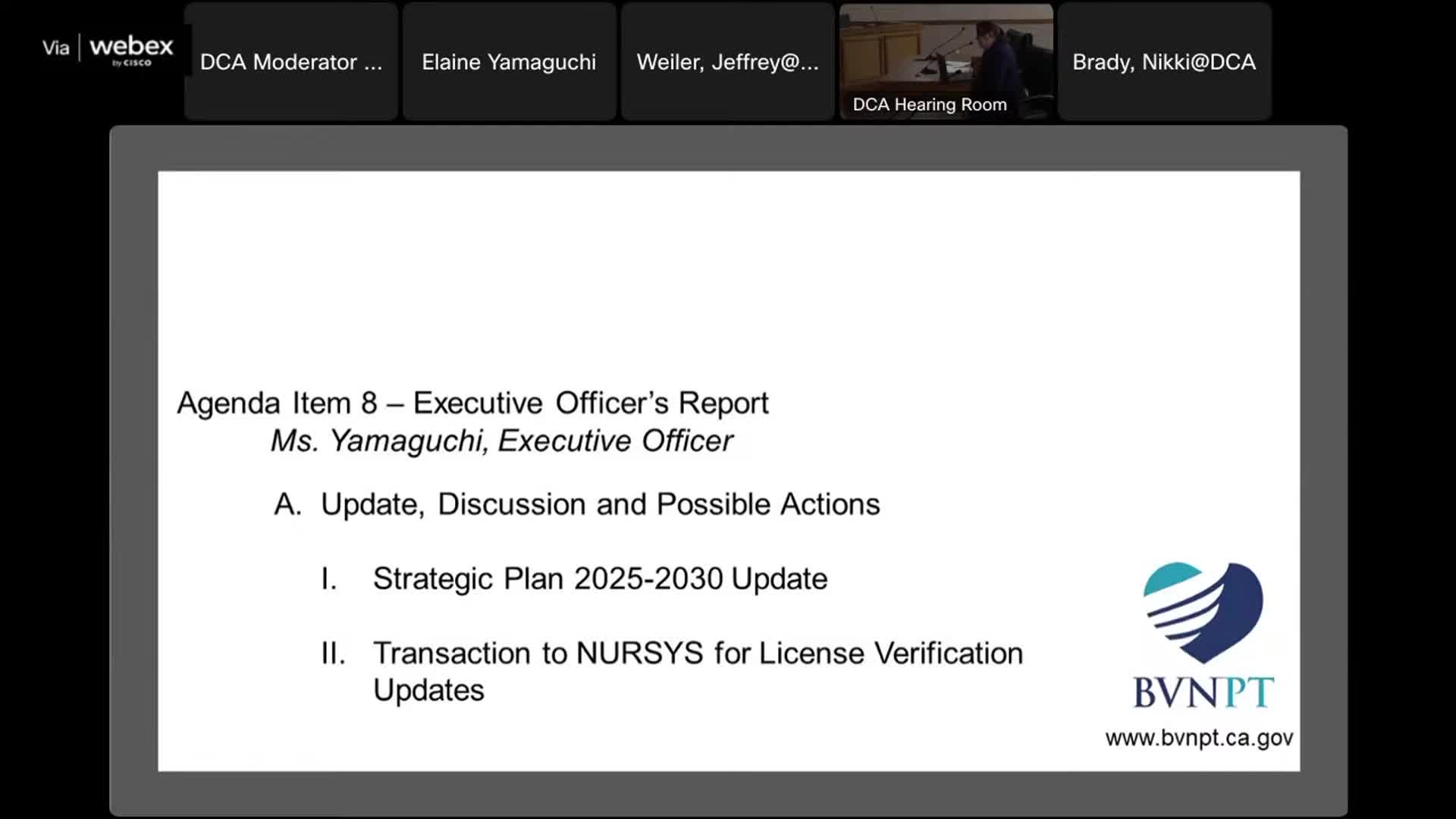Image resolution: width=1456 pixels, height=819 pixels.
Task: Click the Agenda Item 8 heading
Action: tap(472, 403)
